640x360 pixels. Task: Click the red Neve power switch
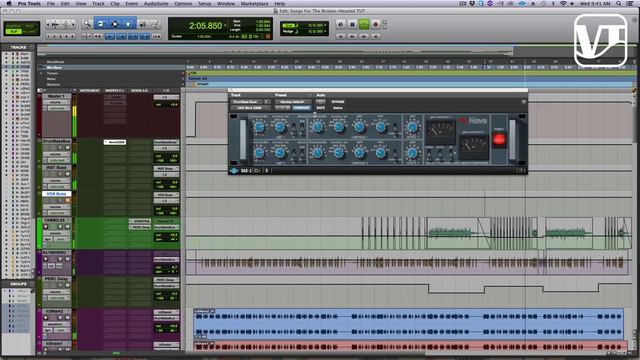499,139
